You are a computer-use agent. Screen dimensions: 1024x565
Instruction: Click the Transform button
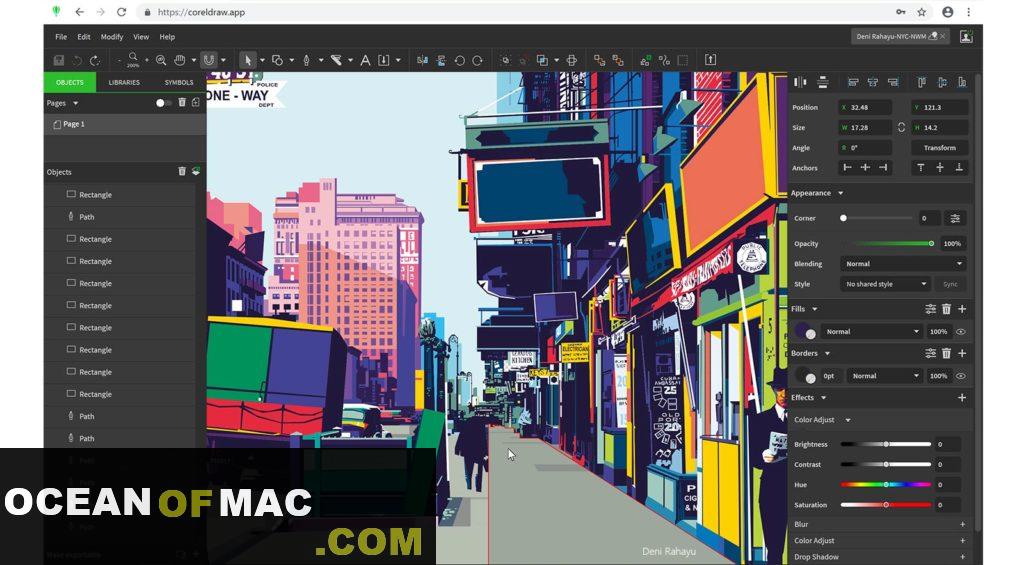click(x=940, y=148)
